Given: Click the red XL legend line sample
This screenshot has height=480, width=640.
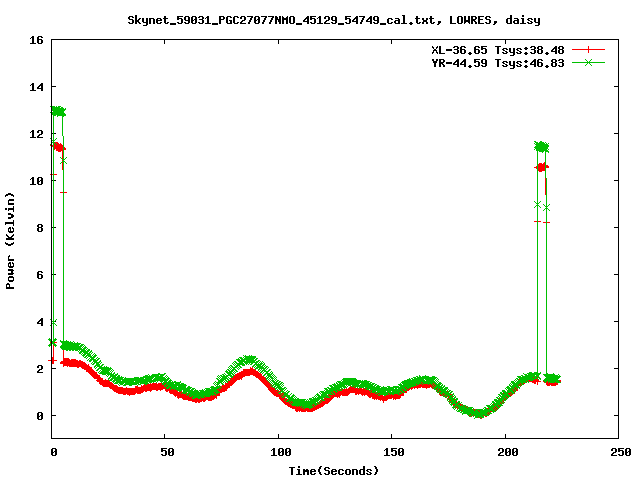Looking at the screenshot, I should (x=588, y=50).
